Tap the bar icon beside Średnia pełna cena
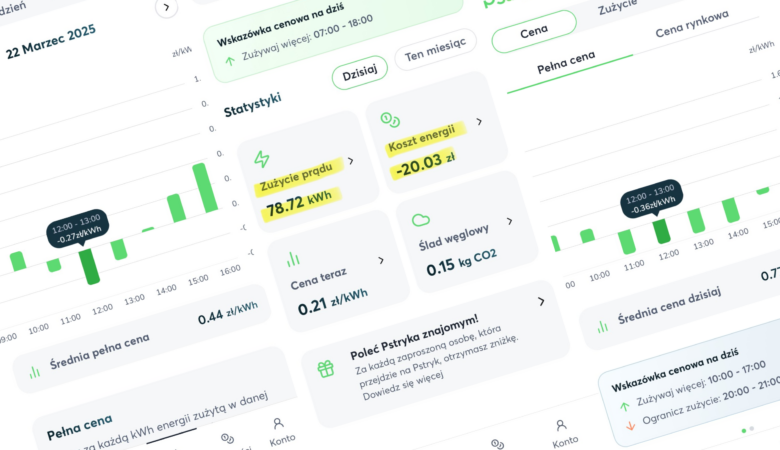This screenshot has height=450, width=780. 34,372
